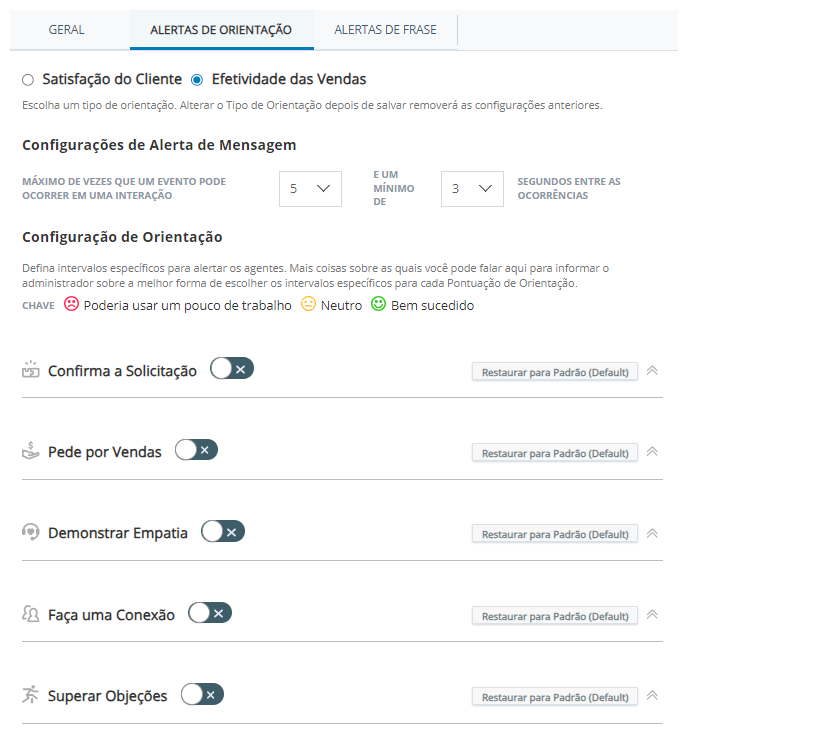Image resolution: width=815 pixels, height=752 pixels.
Task: Collapse the Confirma a Solicitação section chevron
Action: [652, 371]
